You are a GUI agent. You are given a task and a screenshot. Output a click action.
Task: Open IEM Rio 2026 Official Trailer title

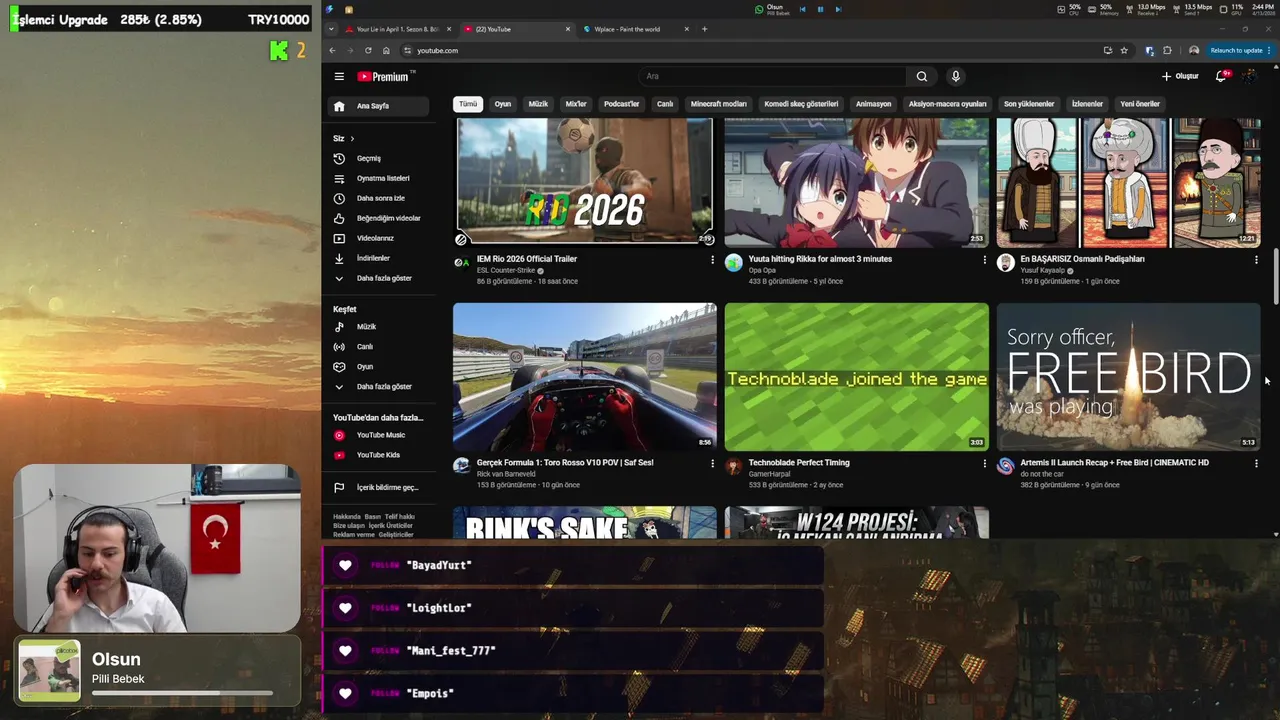(527, 259)
